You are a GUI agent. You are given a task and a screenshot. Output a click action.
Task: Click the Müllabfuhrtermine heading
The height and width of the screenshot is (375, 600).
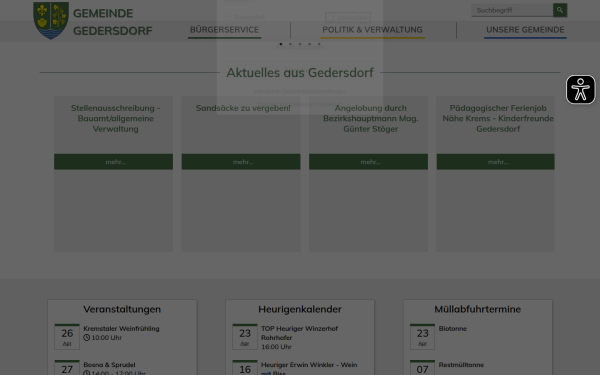478,309
